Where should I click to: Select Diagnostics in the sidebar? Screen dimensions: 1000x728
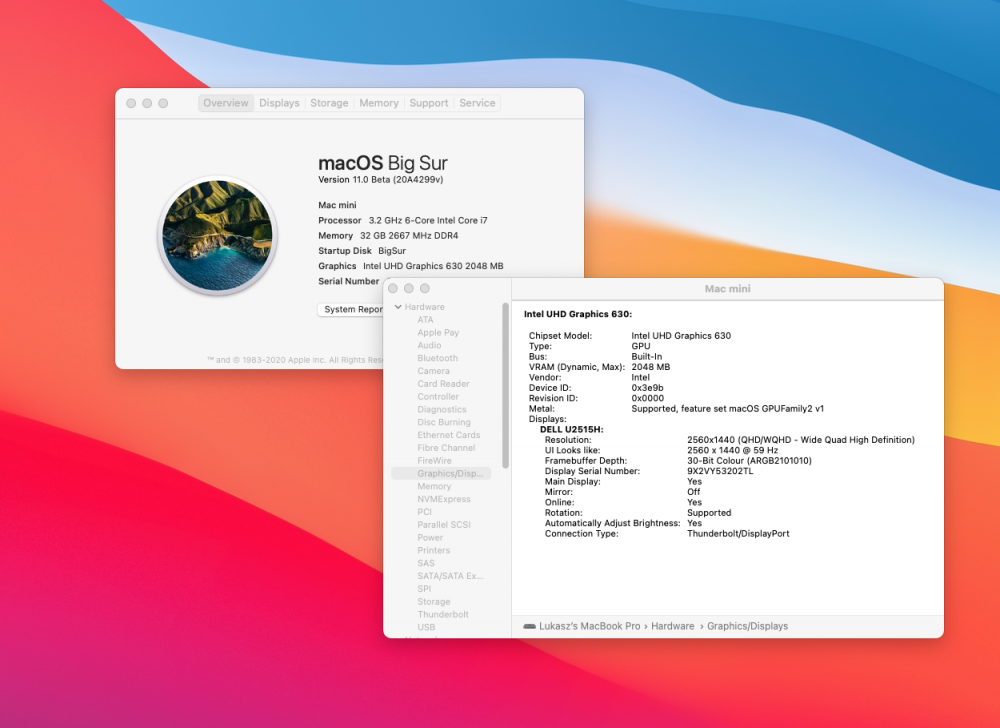(442, 409)
